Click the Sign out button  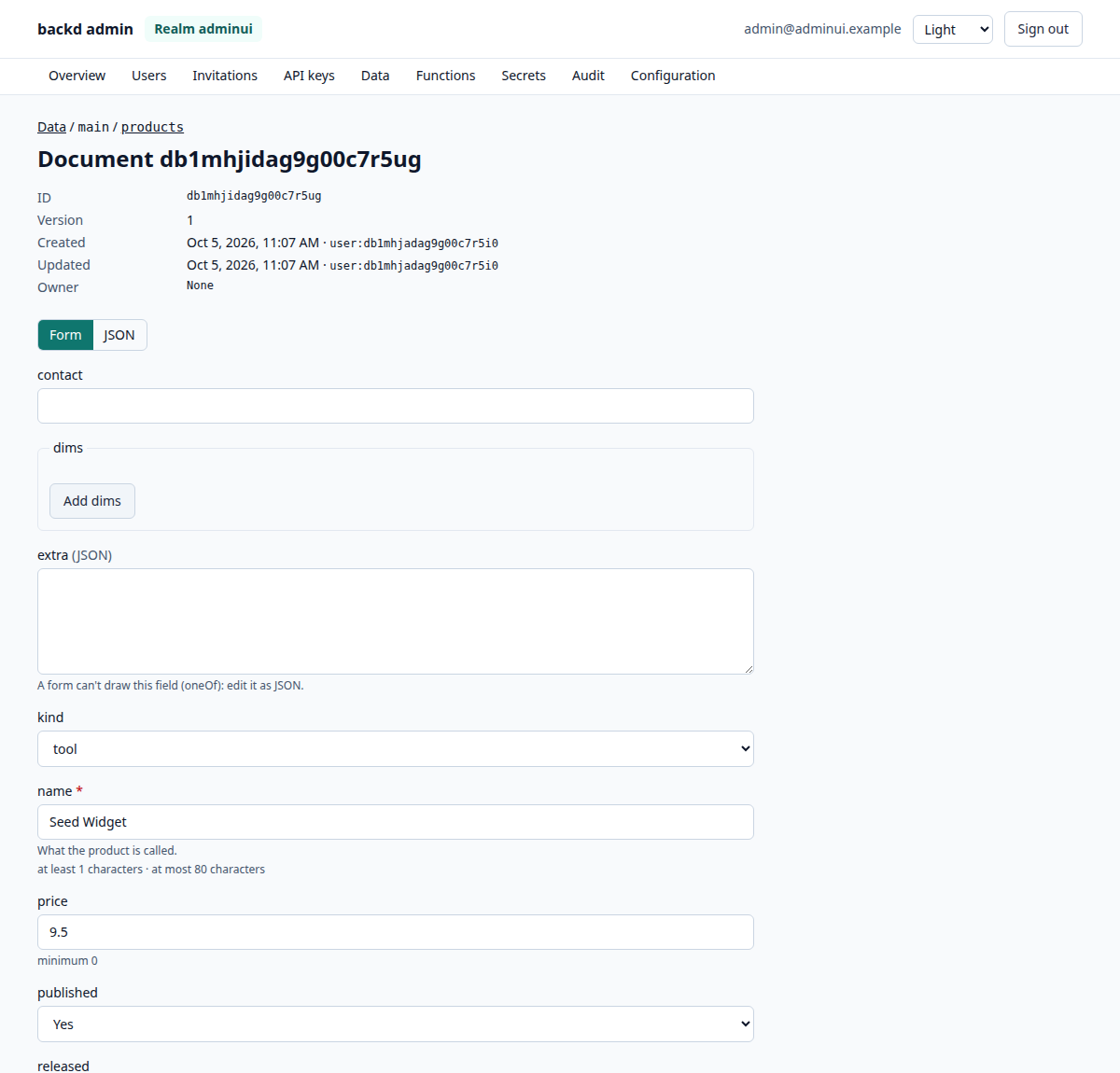tap(1043, 29)
